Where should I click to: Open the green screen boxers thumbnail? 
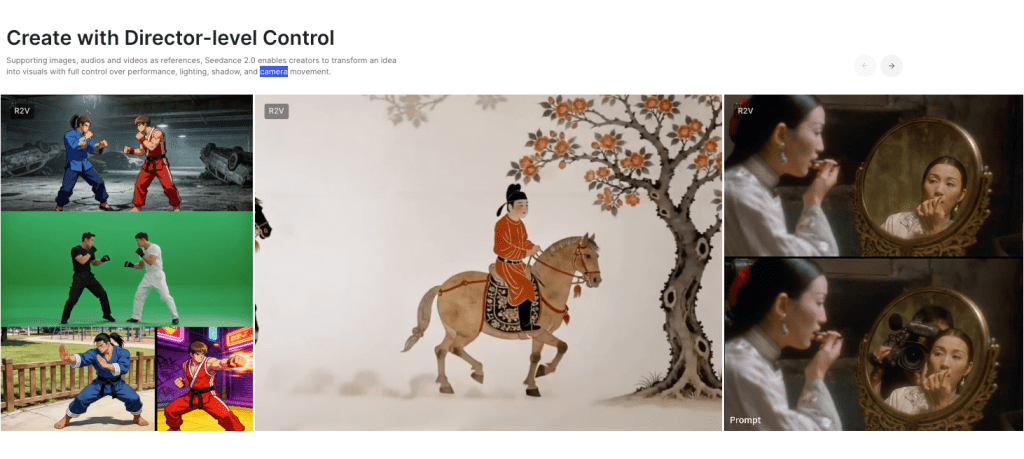click(127, 269)
